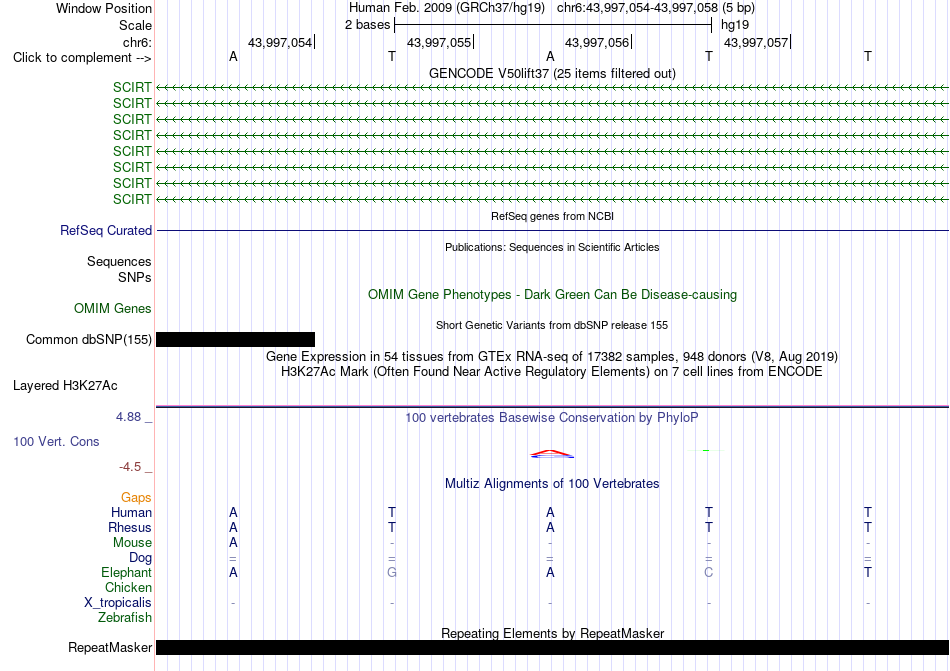The image size is (950, 671).
Task: Click the Dog alignment row label
Action: pyautogui.click(x=140, y=558)
